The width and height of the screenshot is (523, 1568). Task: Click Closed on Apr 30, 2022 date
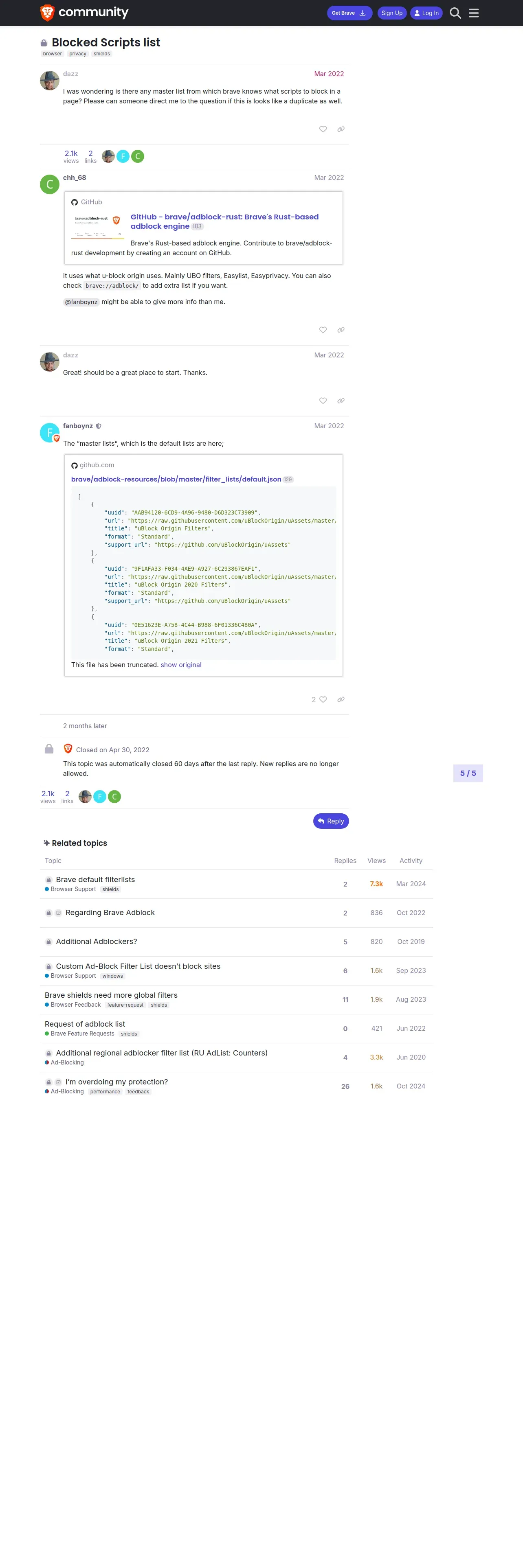pyautogui.click(x=113, y=750)
